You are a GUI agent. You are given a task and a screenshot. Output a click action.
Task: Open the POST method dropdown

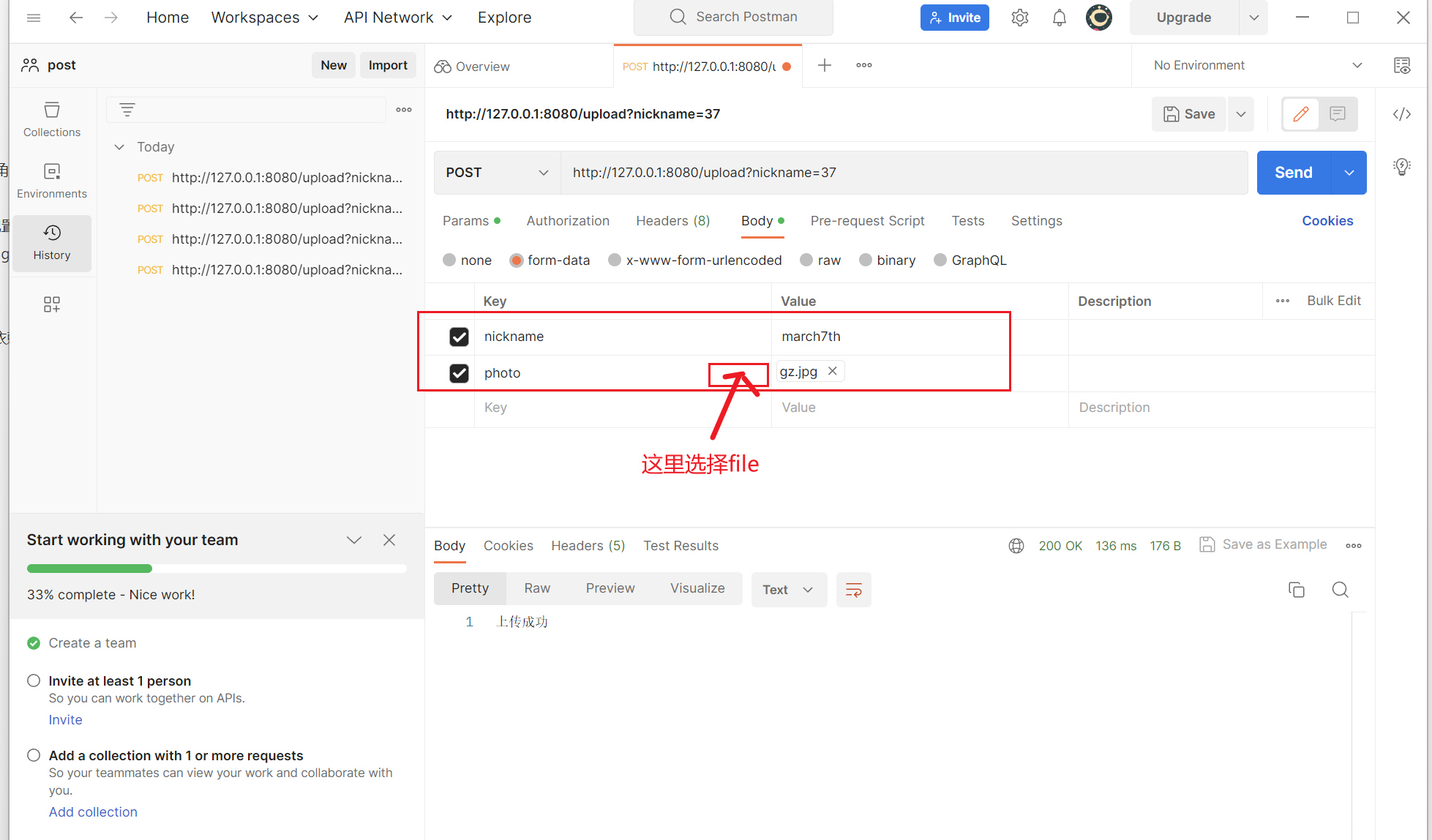[x=497, y=173]
